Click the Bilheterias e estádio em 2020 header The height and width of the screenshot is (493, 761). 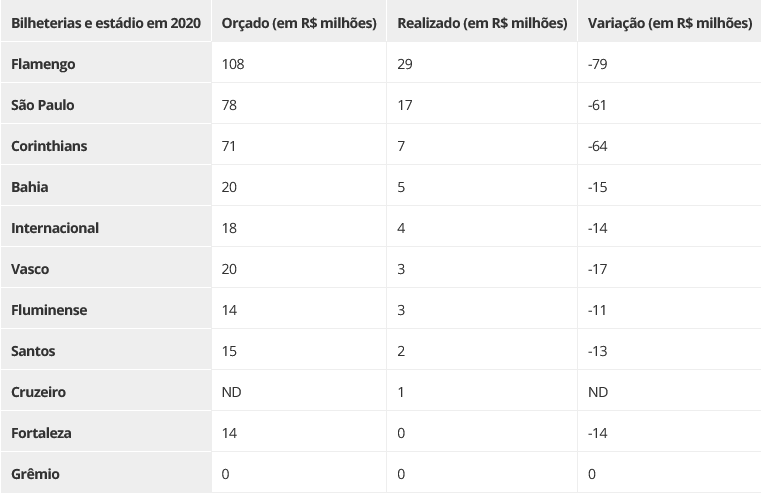coord(105,23)
